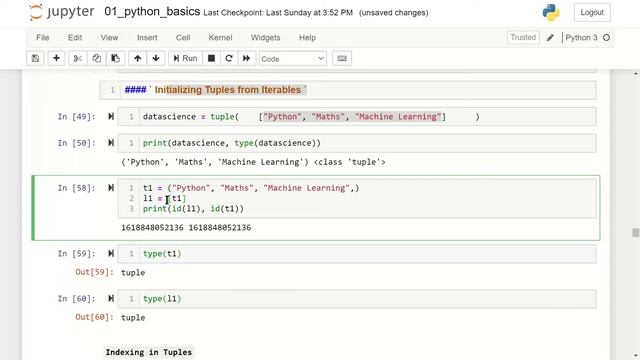Click the t1 tuple assignment line
The image size is (640, 360).
[251, 188]
